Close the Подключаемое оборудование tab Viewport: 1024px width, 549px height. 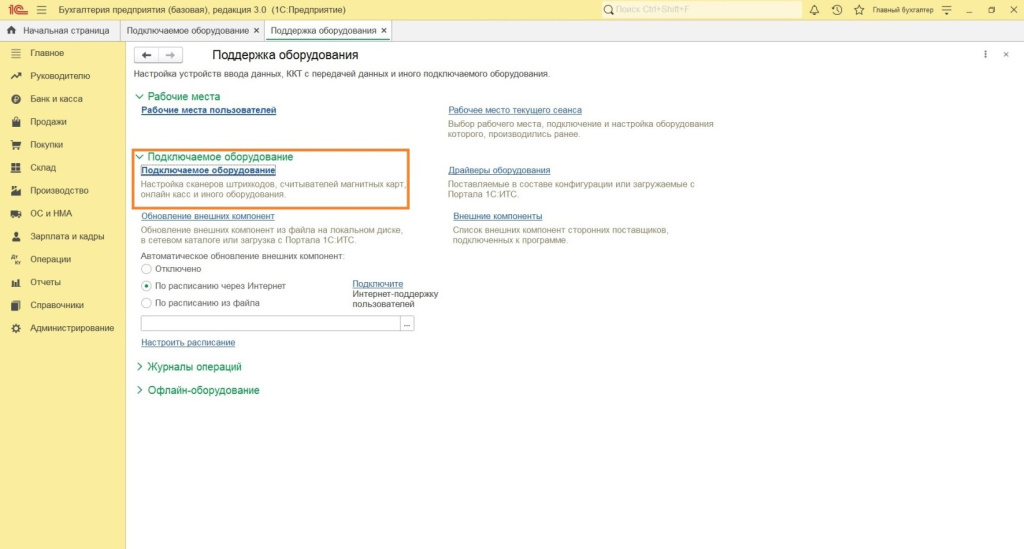[257, 31]
